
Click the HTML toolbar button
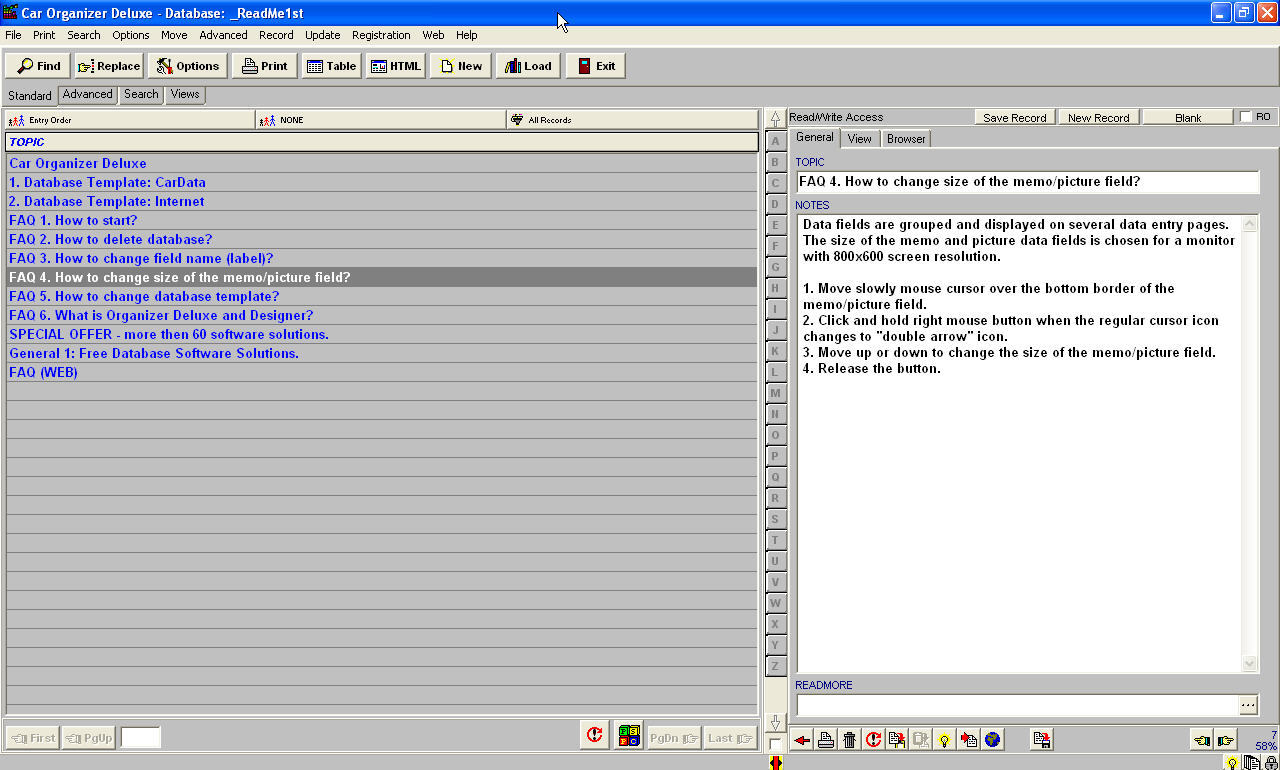tap(396, 66)
